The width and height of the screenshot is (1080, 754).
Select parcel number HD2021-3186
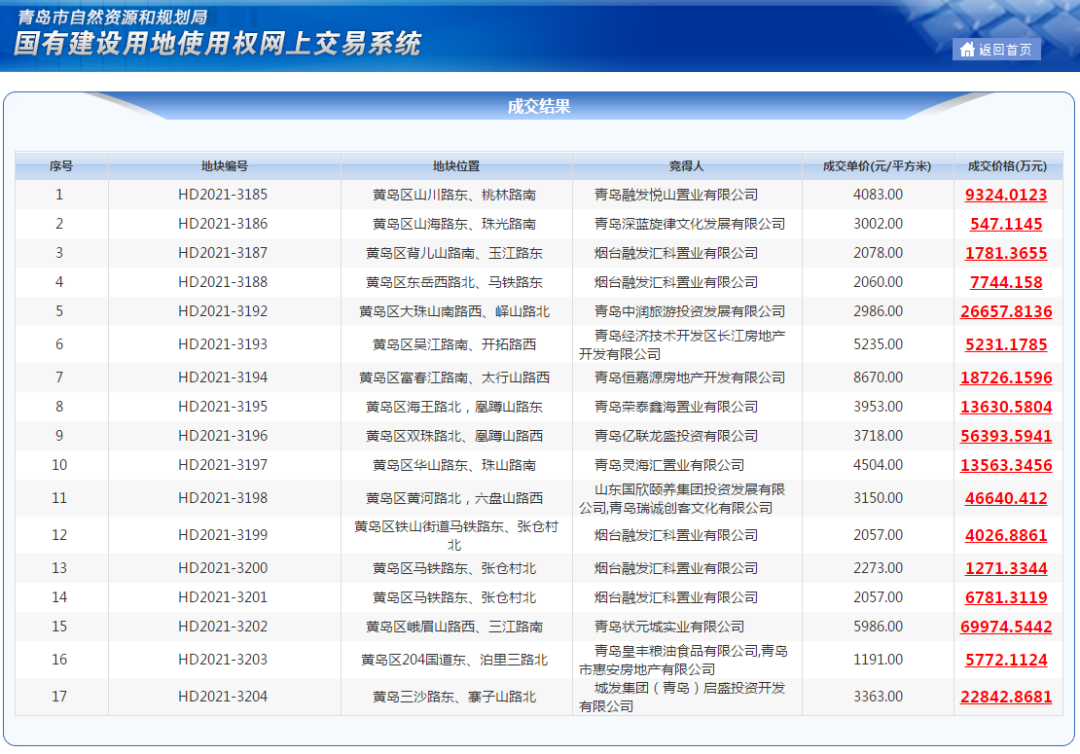pos(222,224)
